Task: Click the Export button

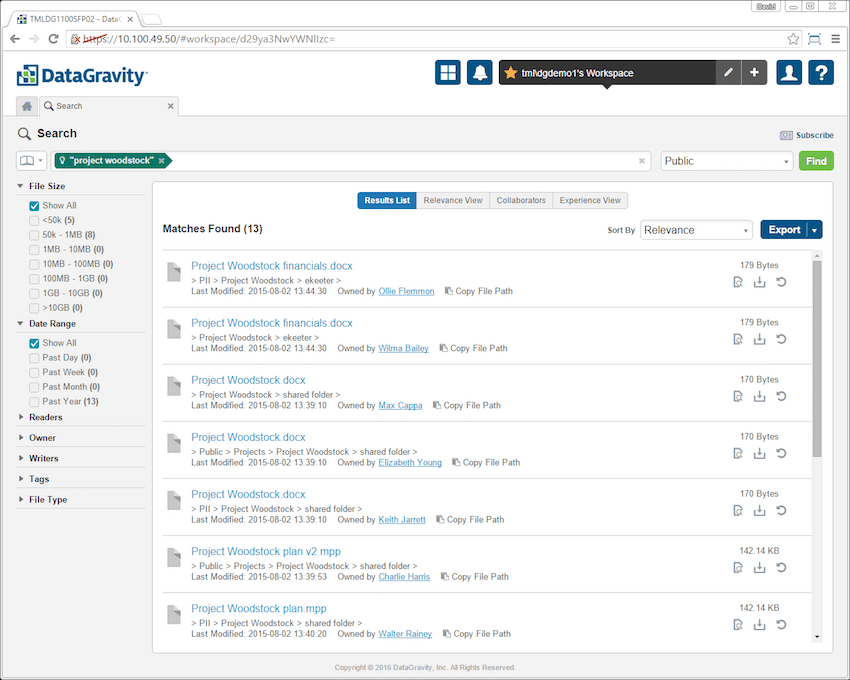Action: pyautogui.click(x=784, y=230)
